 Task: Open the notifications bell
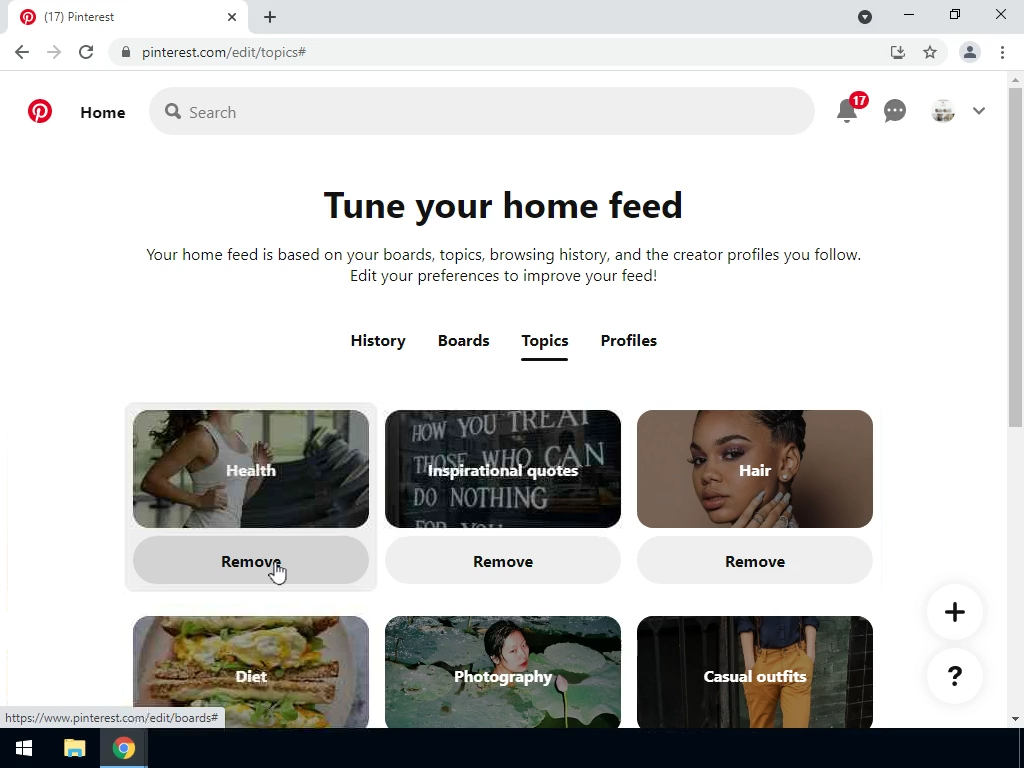[x=847, y=111]
